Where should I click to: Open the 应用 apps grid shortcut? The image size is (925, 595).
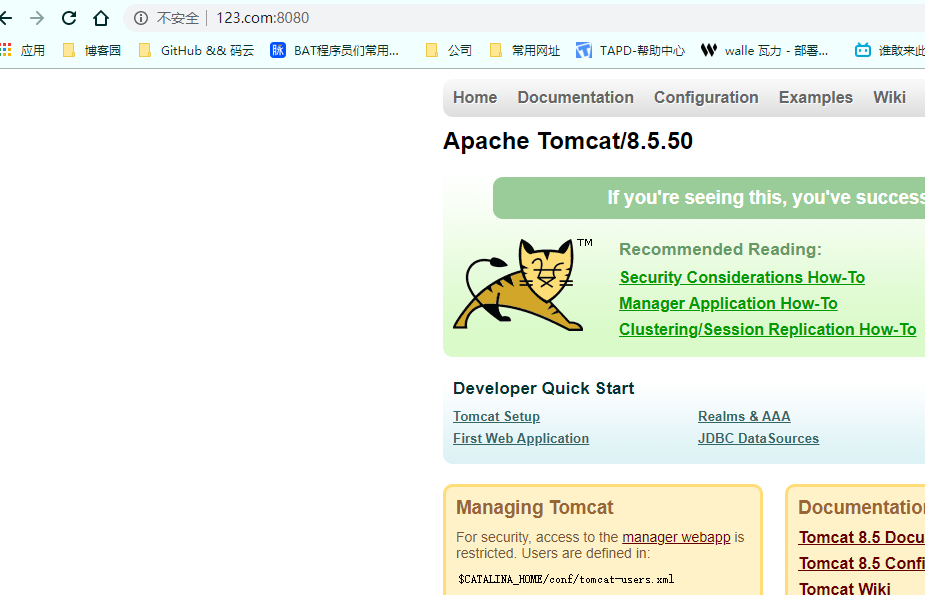click(x=22, y=51)
